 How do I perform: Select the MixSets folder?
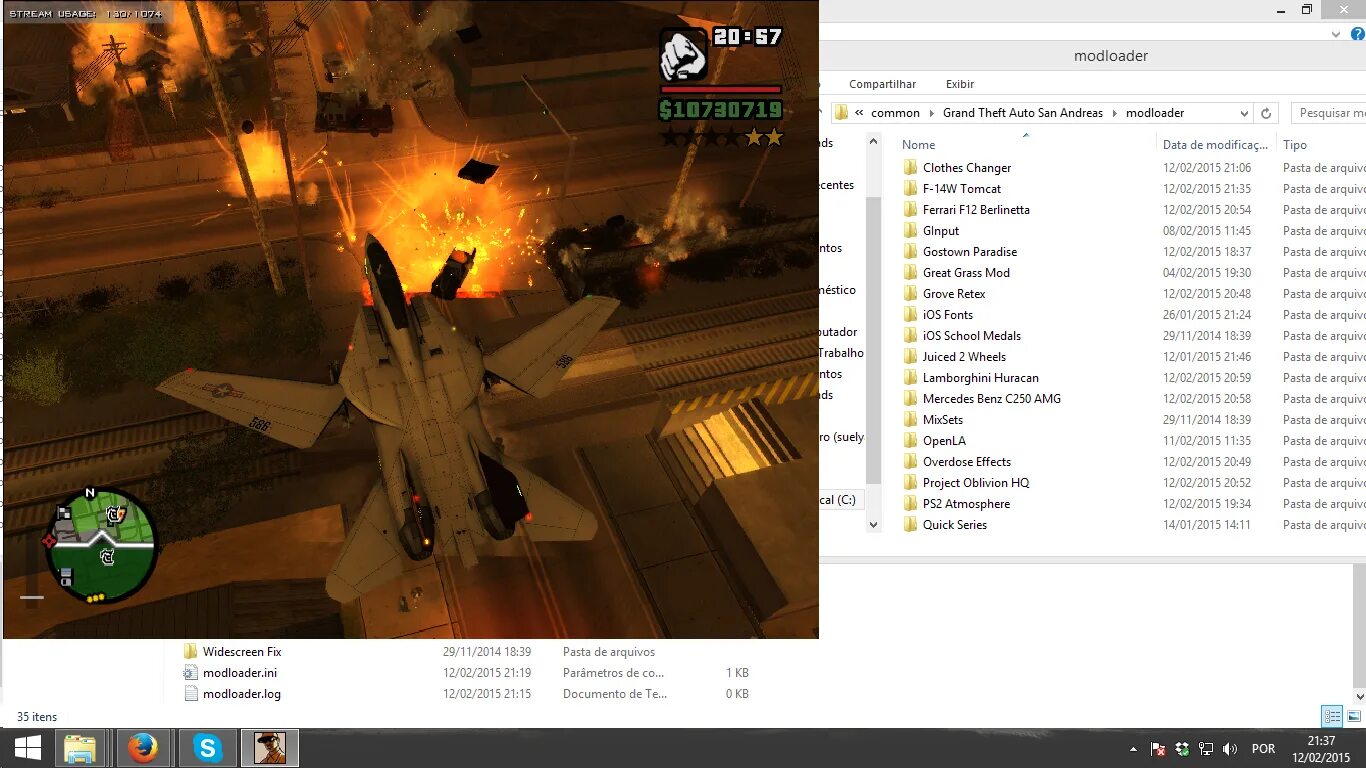pos(943,420)
